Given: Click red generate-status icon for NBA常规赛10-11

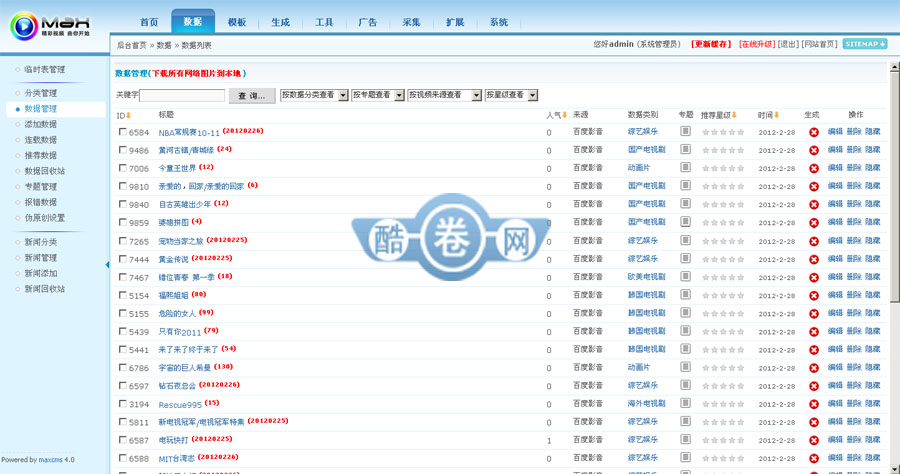Looking at the screenshot, I should [x=813, y=132].
